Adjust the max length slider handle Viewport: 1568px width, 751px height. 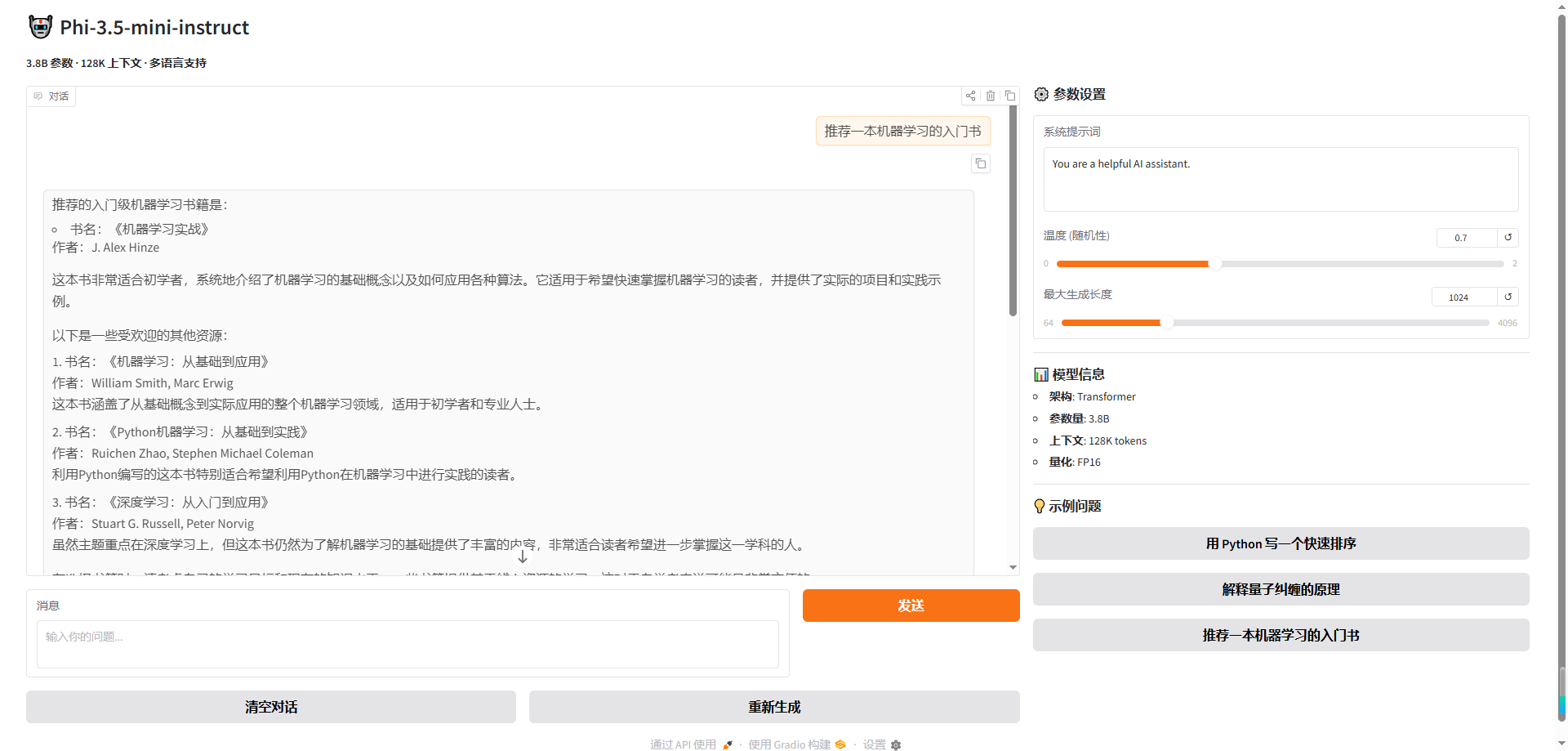coord(1167,322)
